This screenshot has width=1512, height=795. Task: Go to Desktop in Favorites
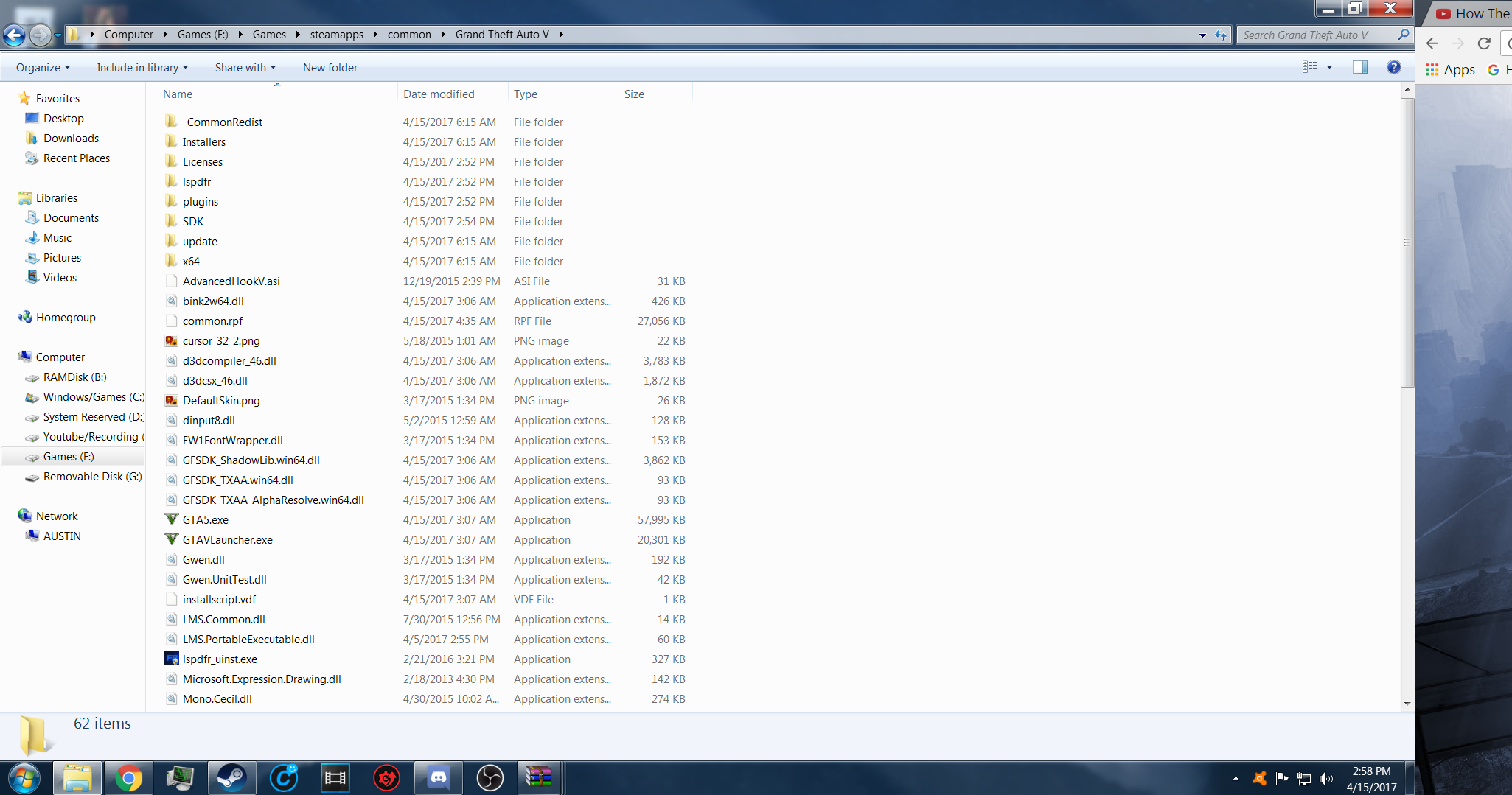(x=63, y=119)
